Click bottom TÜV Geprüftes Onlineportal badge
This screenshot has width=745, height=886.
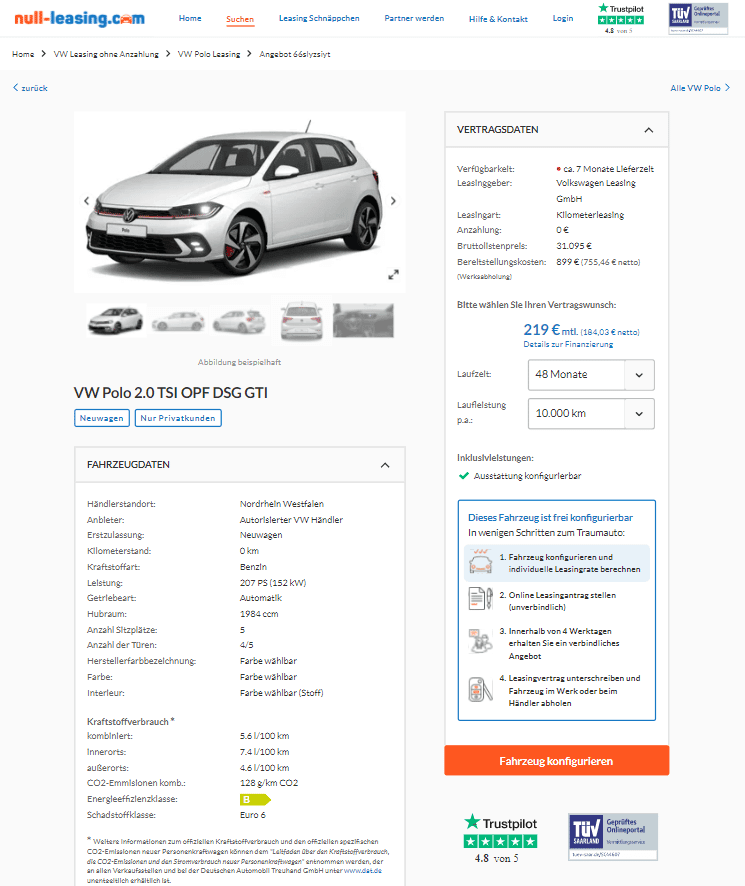click(613, 836)
